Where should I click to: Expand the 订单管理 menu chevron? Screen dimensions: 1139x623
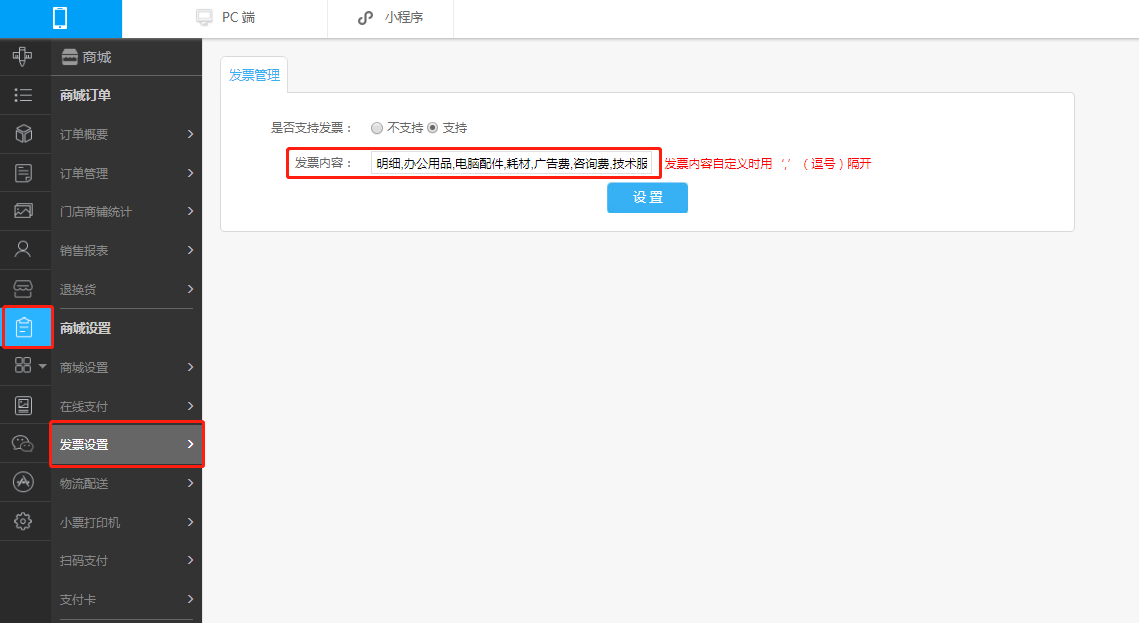pos(190,173)
